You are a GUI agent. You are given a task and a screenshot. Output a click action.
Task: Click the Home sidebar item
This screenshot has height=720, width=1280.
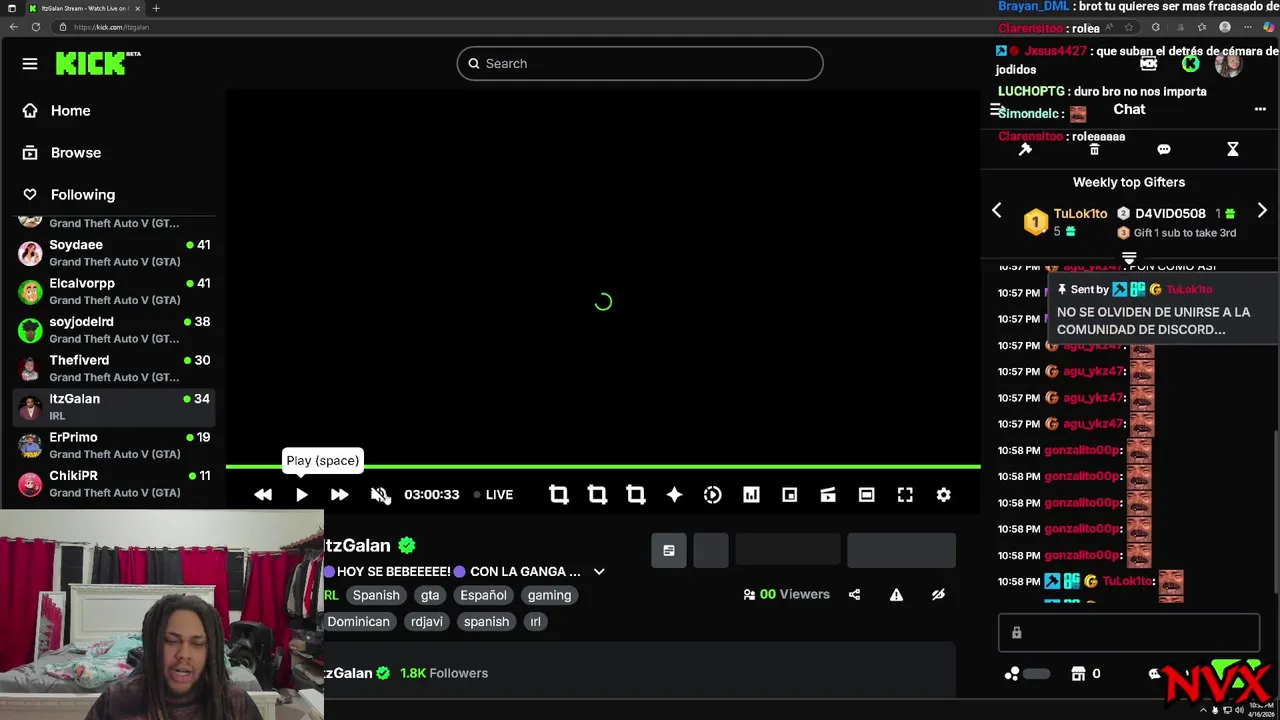[71, 111]
